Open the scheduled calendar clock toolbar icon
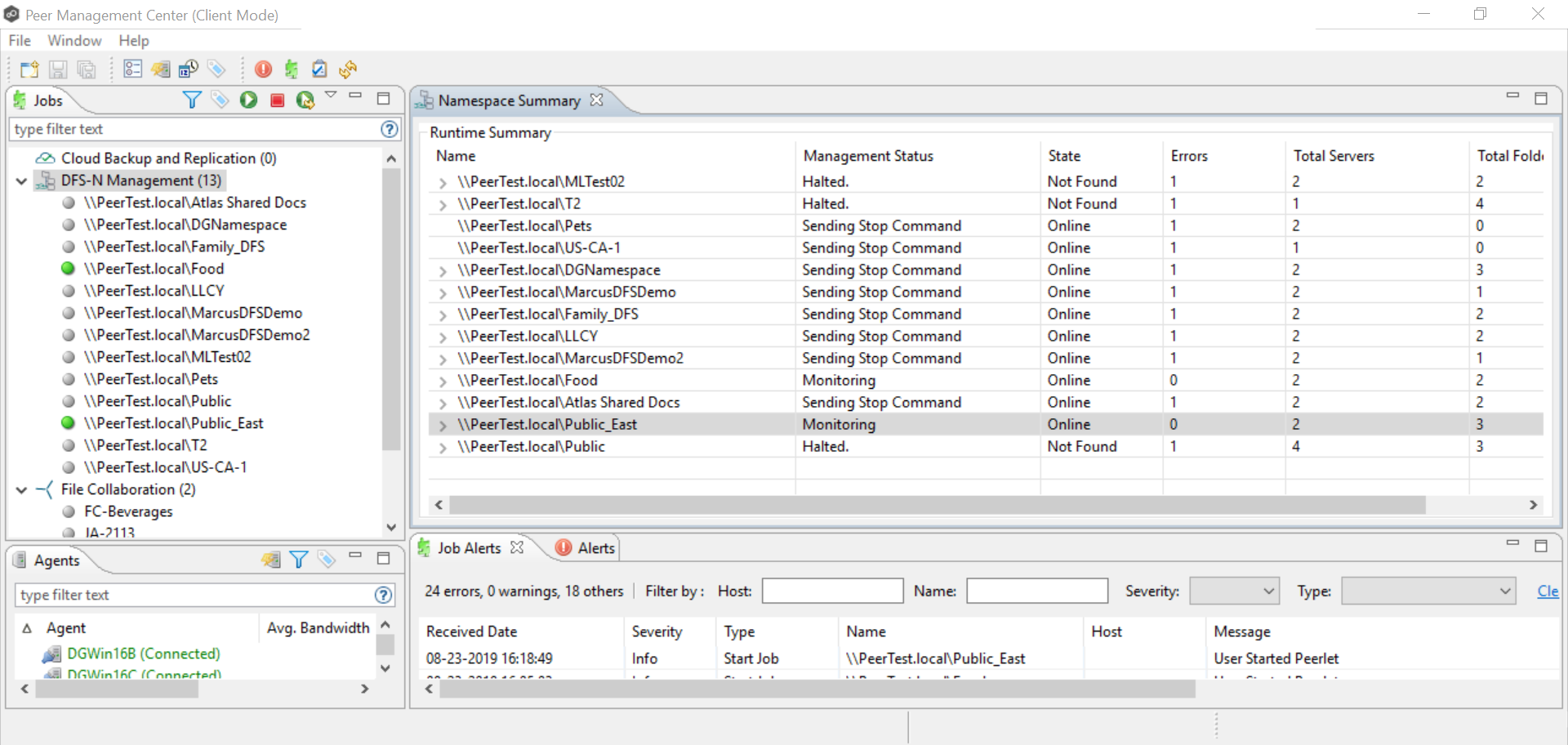The height and width of the screenshot is (745, 1568). pos(189,69)
